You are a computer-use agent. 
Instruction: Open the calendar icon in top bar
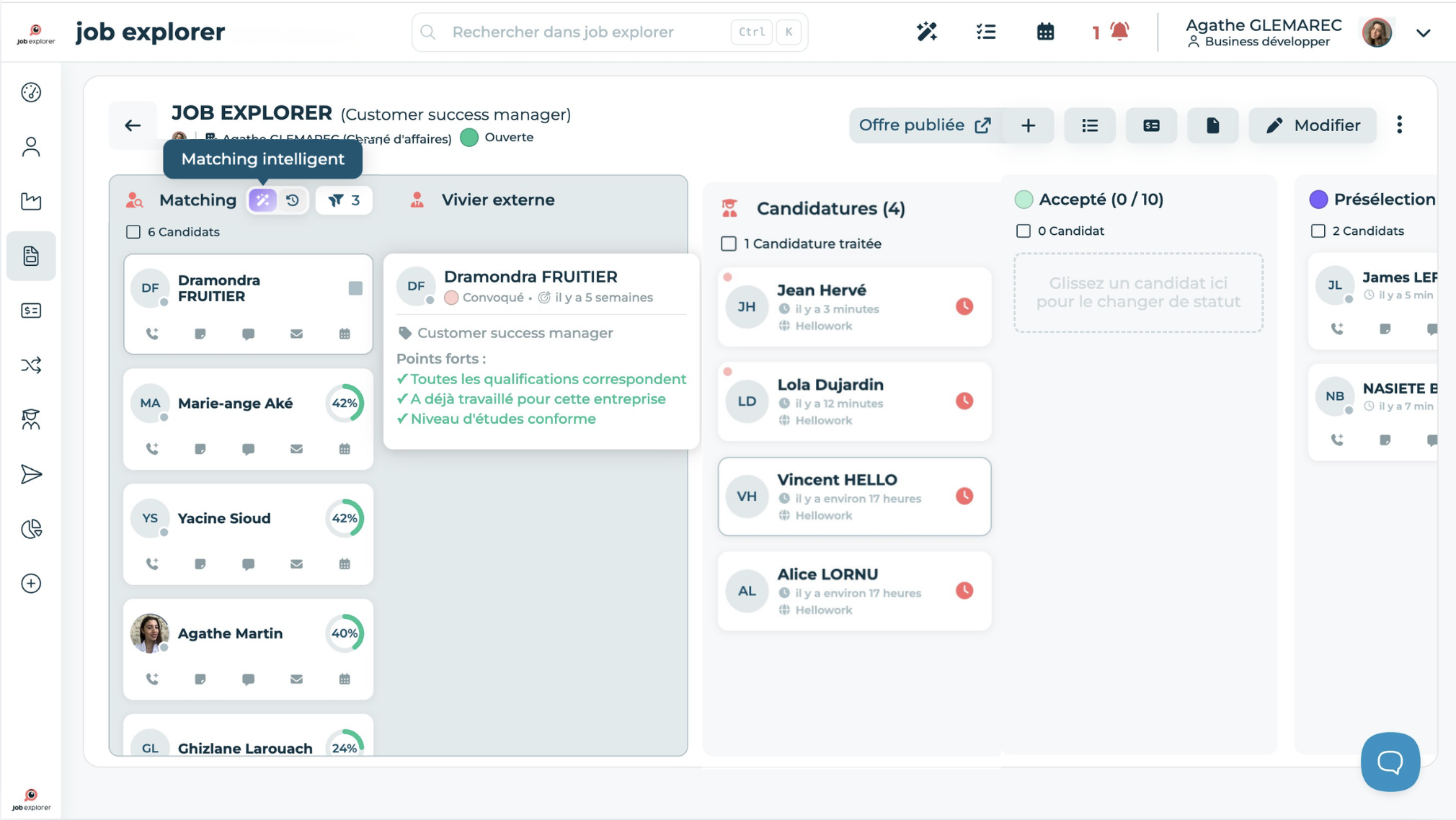tap(1045, 32)
